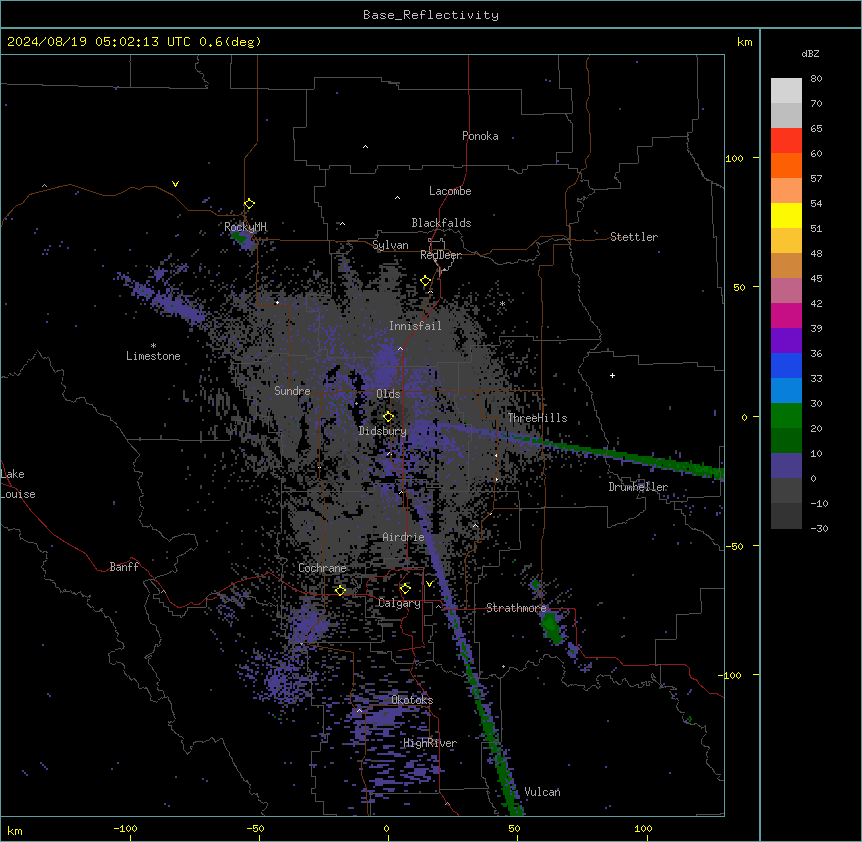Click the Airdrie label
The height and width of the screenshot is (842, 862).
click(x=404, y=537)
